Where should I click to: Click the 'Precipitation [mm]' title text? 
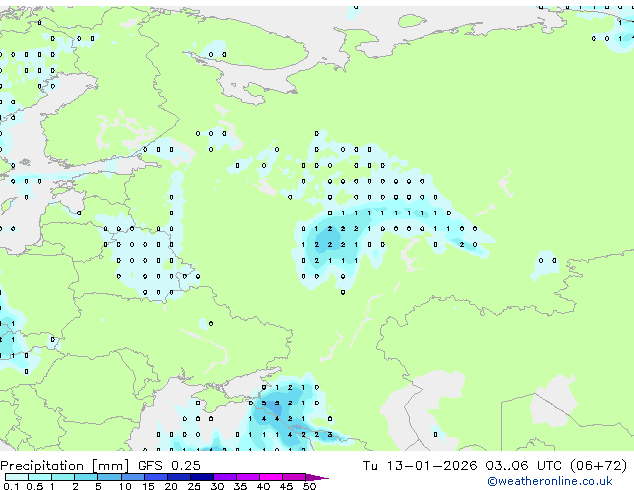click(65, 466)
